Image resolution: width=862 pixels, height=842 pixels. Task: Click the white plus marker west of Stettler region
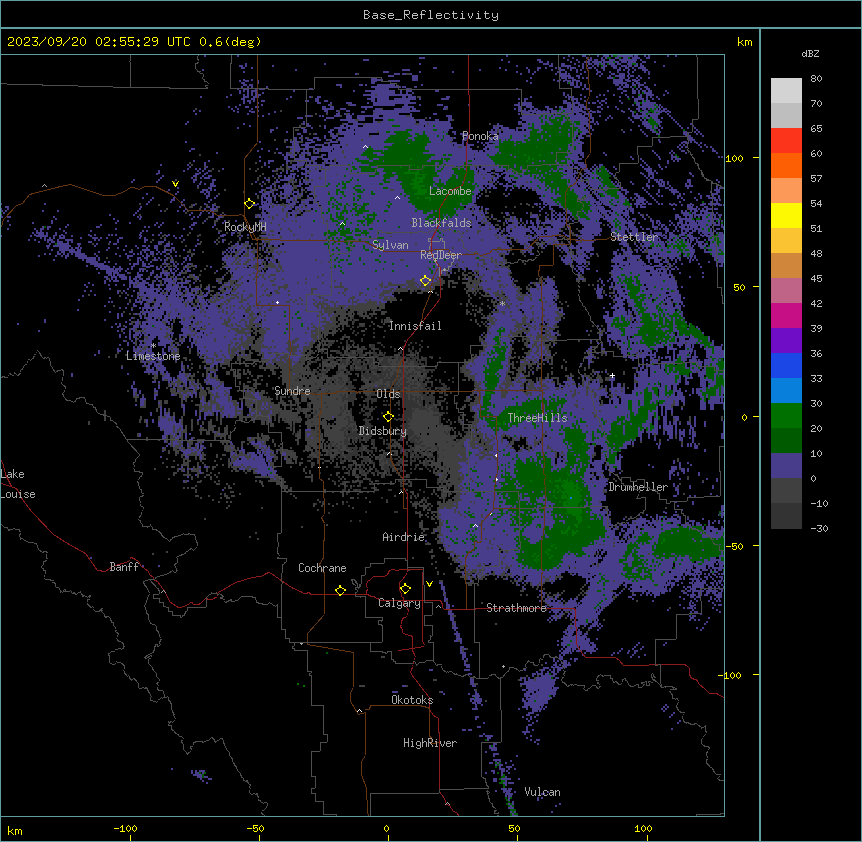tap(612, 376)
